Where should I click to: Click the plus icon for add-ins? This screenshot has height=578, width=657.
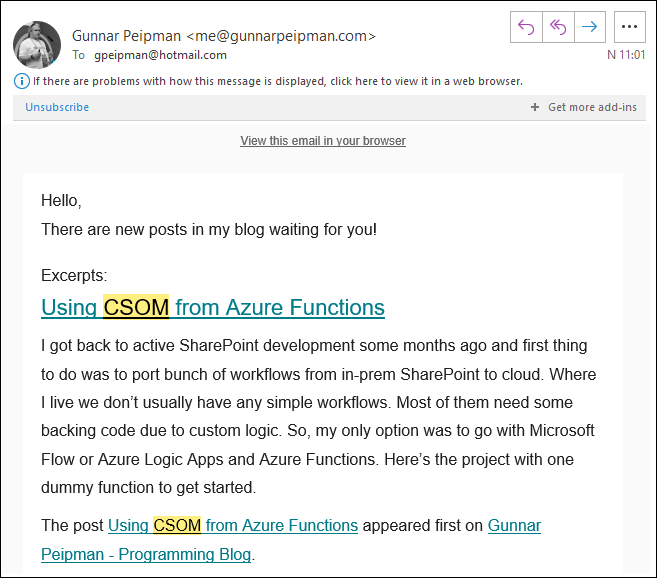535,107
